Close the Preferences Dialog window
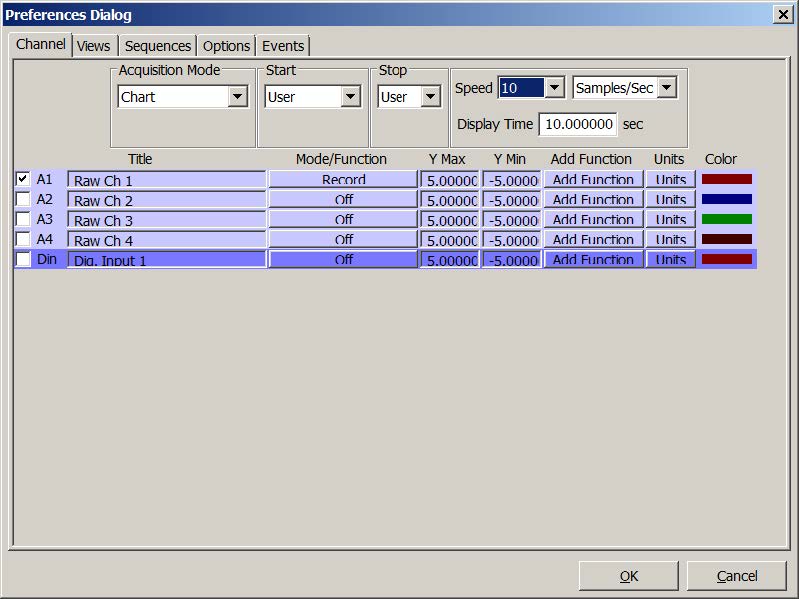Screen dimensions: 799x599 click(783, 14)
